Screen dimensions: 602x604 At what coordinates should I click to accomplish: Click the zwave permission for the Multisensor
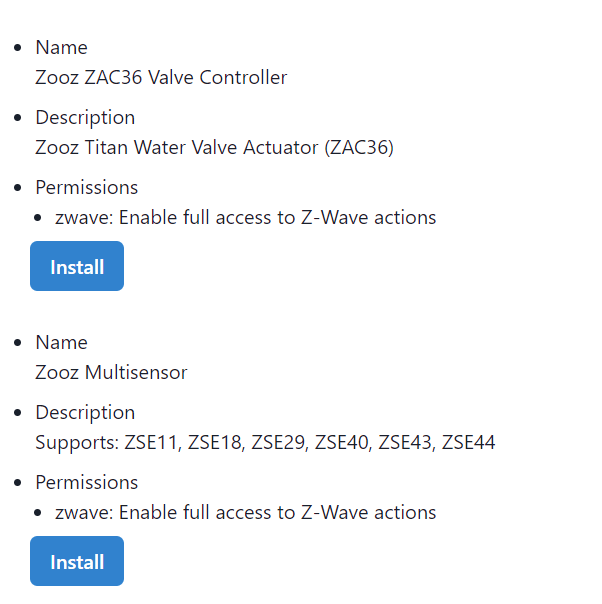(246, 512)
